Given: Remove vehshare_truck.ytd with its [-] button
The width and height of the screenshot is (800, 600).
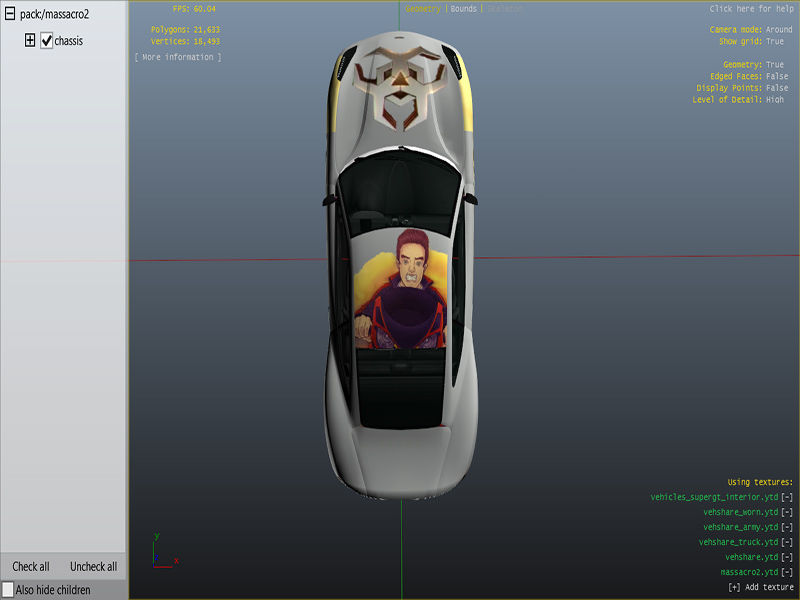Looking at the screenshot, I should click(787, 542).
